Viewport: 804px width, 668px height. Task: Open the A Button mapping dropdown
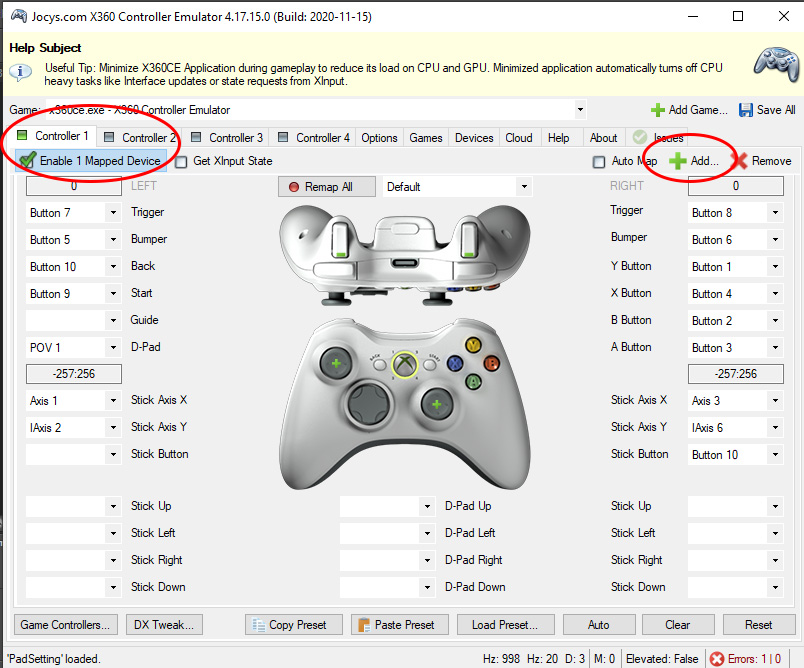[x=775, y=348]
